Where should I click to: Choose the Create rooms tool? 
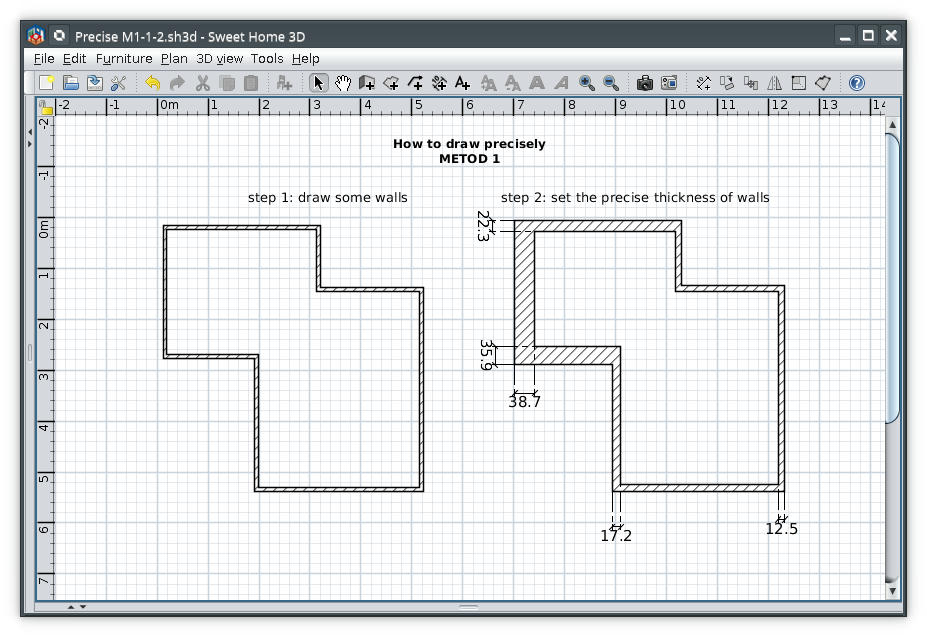tap(391, 83)
